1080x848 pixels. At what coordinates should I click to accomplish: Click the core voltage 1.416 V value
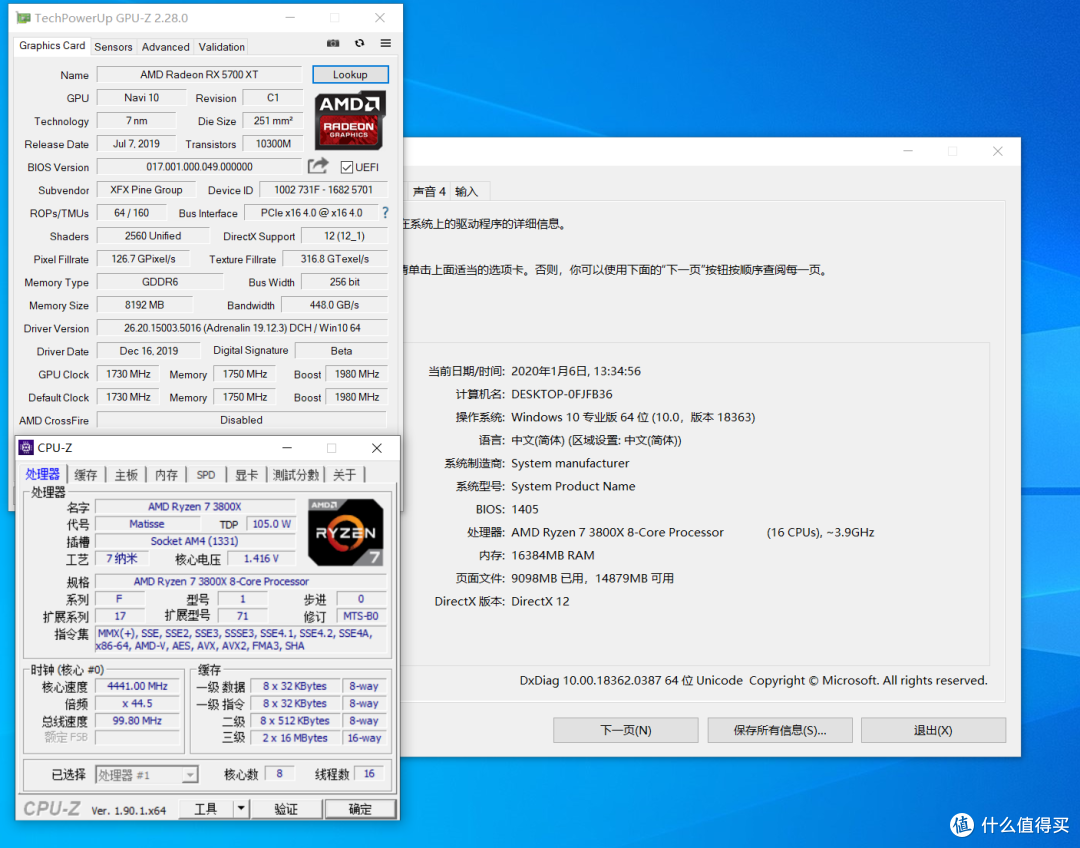click(x=261, y=558)
